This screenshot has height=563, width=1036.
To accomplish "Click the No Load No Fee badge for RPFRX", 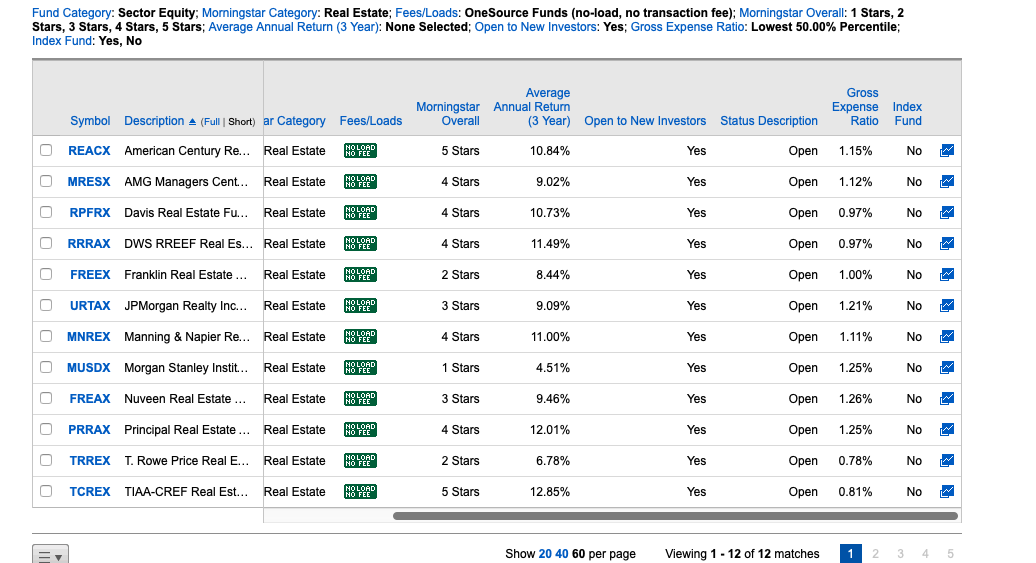I will [360, 213].
